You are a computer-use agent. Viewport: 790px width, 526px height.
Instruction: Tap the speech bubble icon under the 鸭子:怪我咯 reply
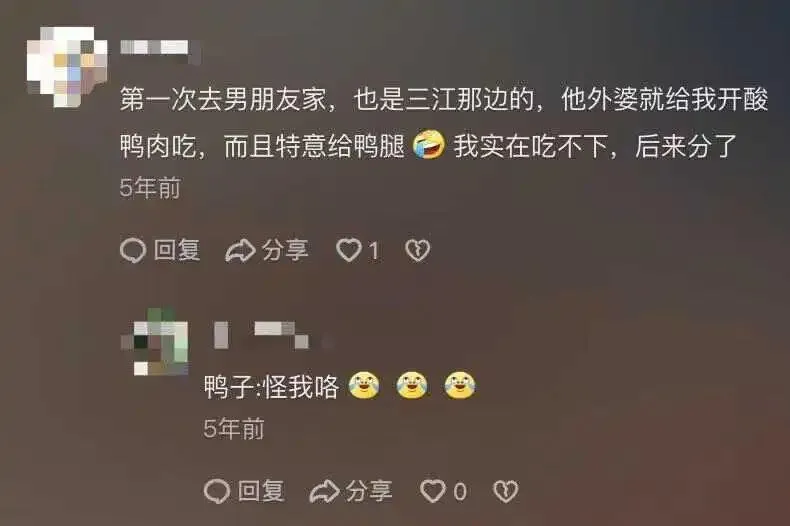tap(217, 491)
